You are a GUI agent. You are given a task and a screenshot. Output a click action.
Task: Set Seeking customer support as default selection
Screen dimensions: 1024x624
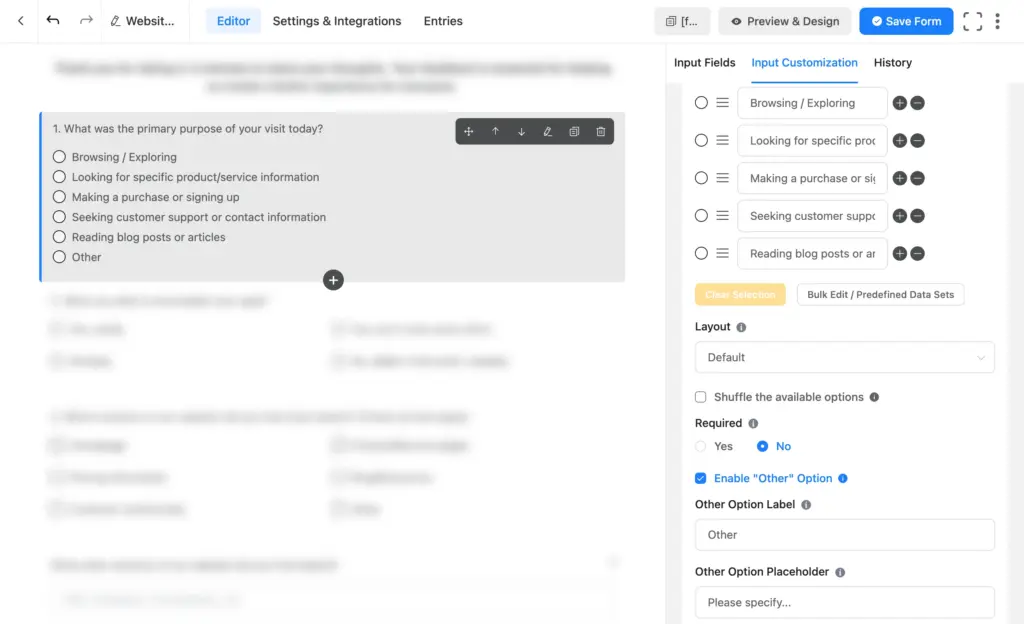coord(701,216)
